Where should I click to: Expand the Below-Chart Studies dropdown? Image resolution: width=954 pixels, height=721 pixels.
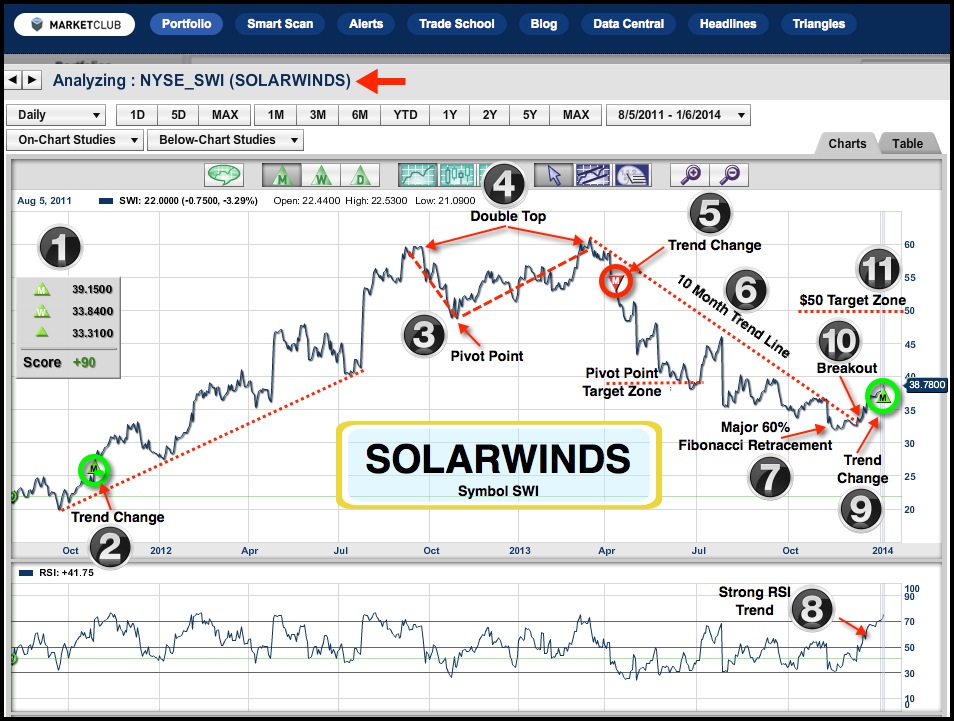(x=225, y=140)
